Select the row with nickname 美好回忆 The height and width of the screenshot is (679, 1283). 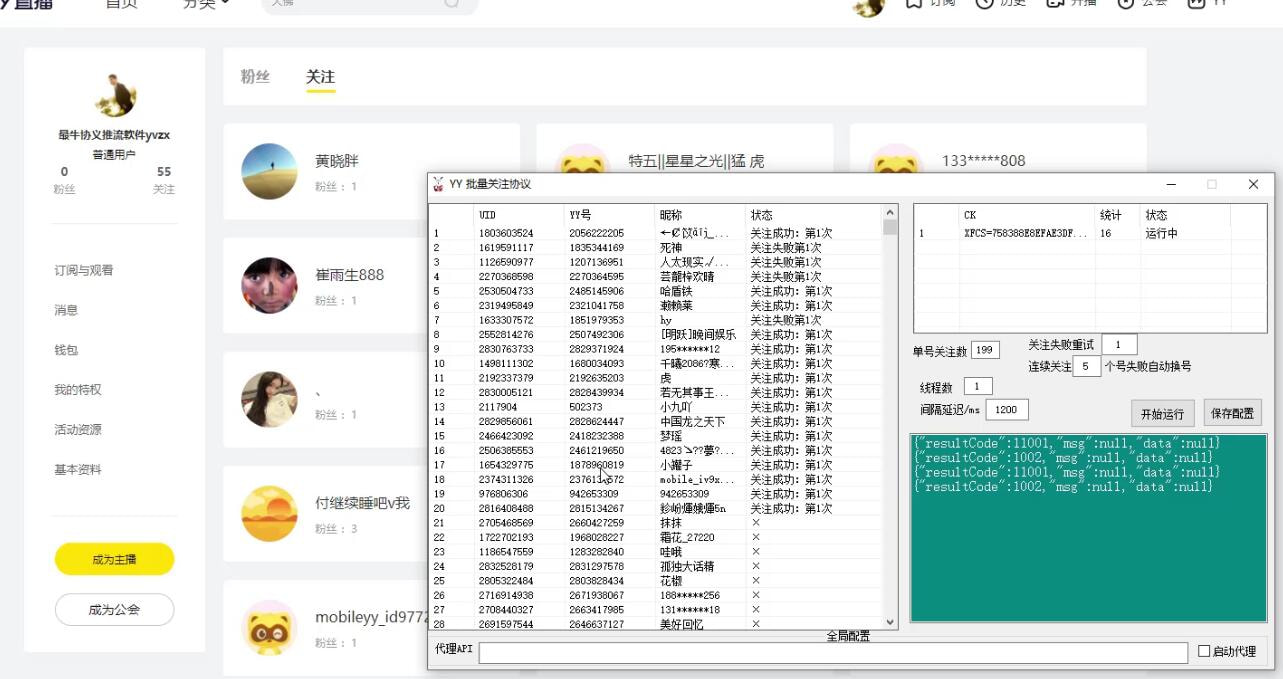point(656,624)
